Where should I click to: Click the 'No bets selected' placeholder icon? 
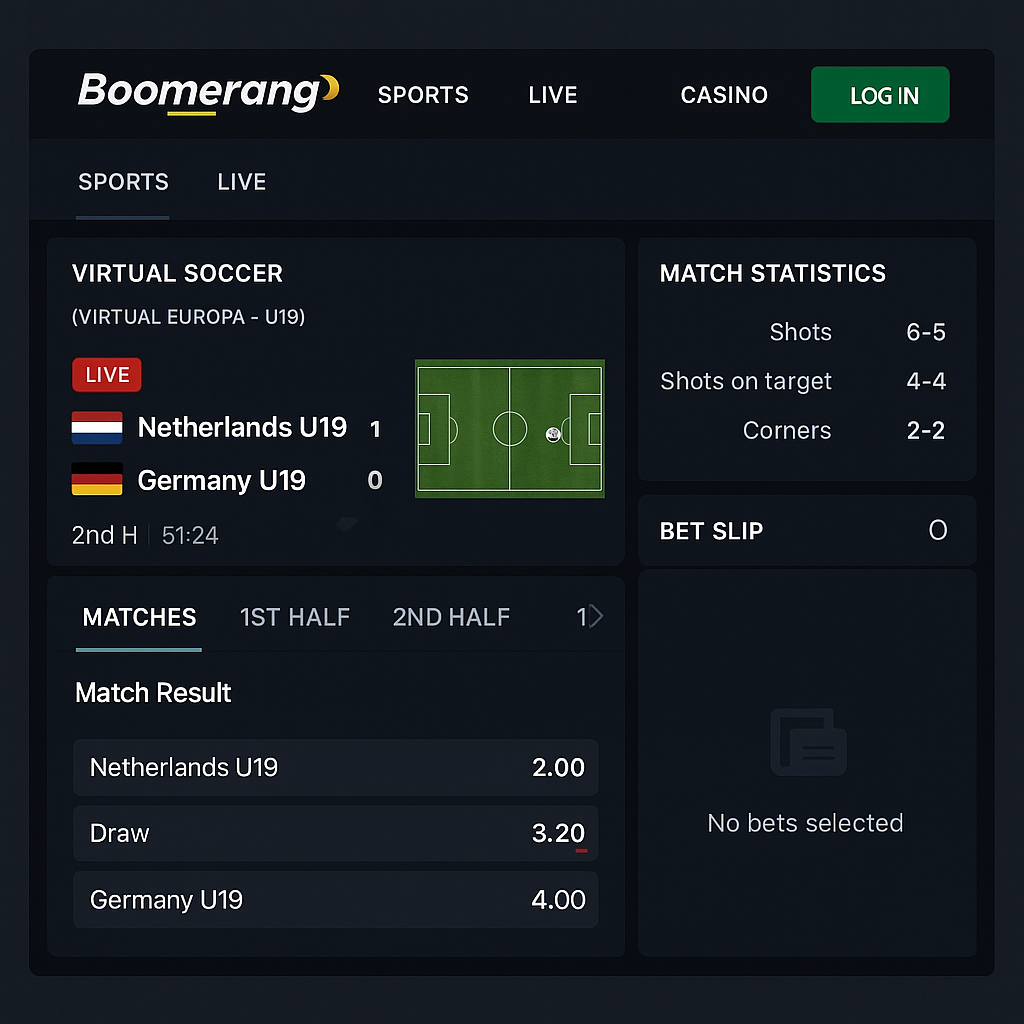(x=808, y=742)
